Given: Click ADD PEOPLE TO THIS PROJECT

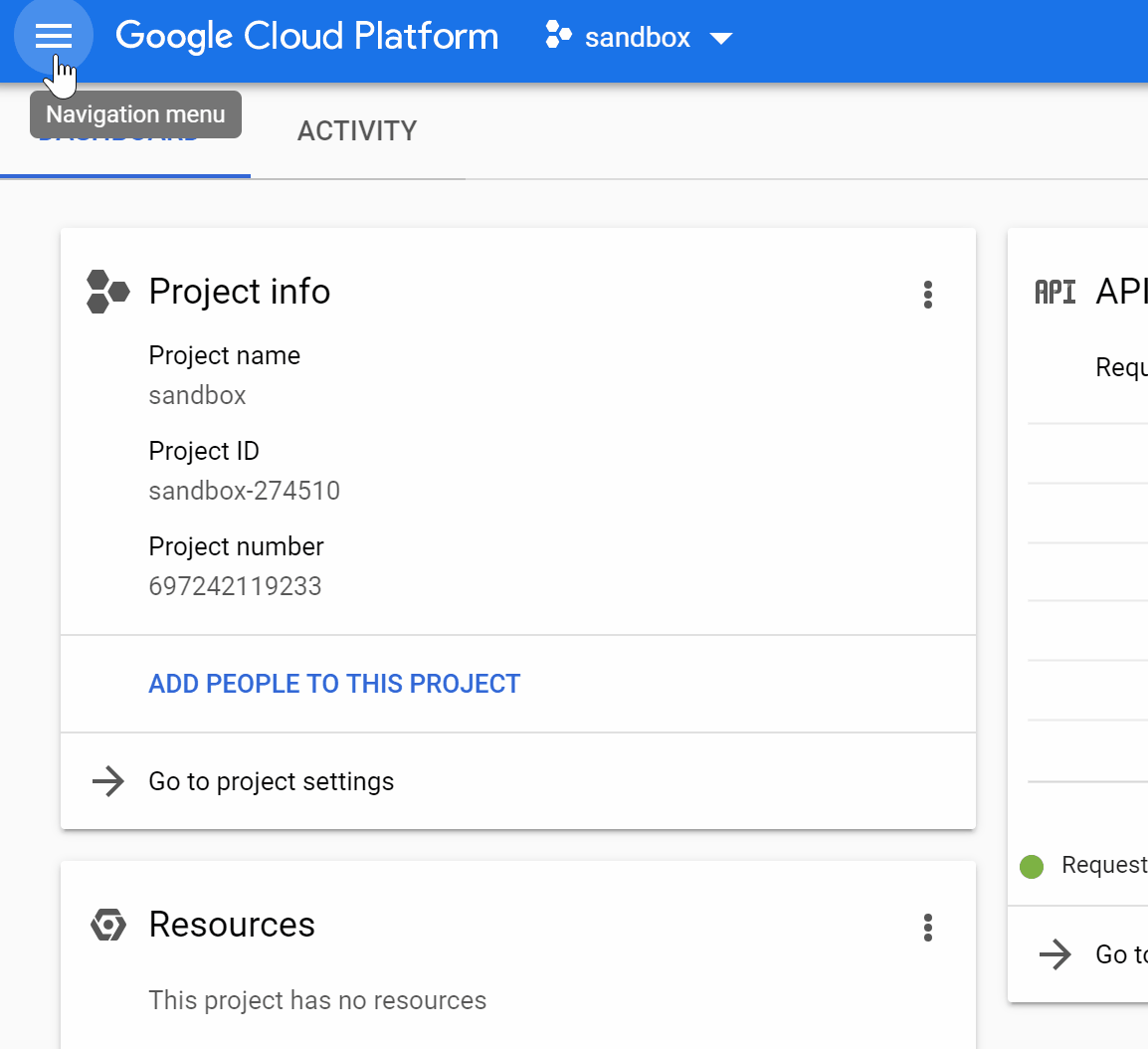Looking at the screenshot, I should (334, 684).
